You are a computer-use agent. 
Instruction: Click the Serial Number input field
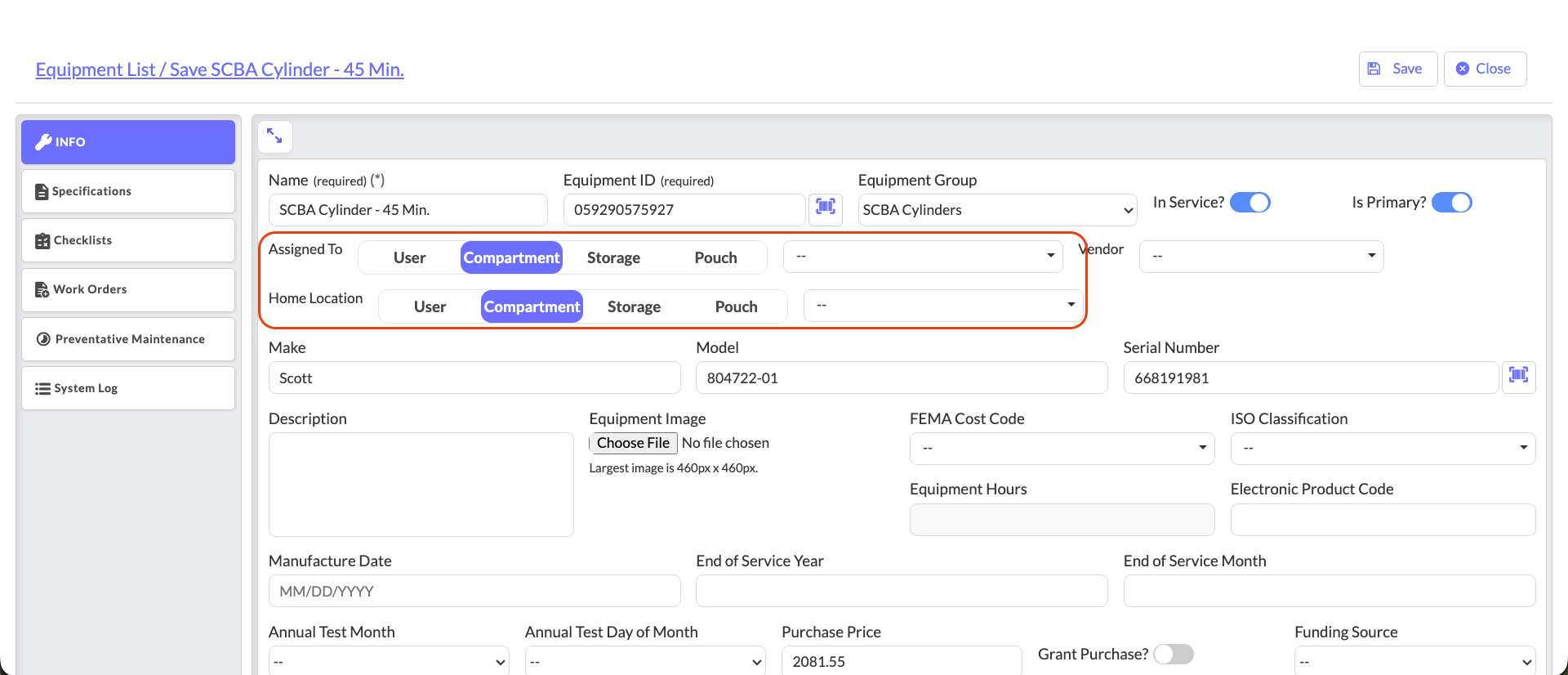[1311, 378]
